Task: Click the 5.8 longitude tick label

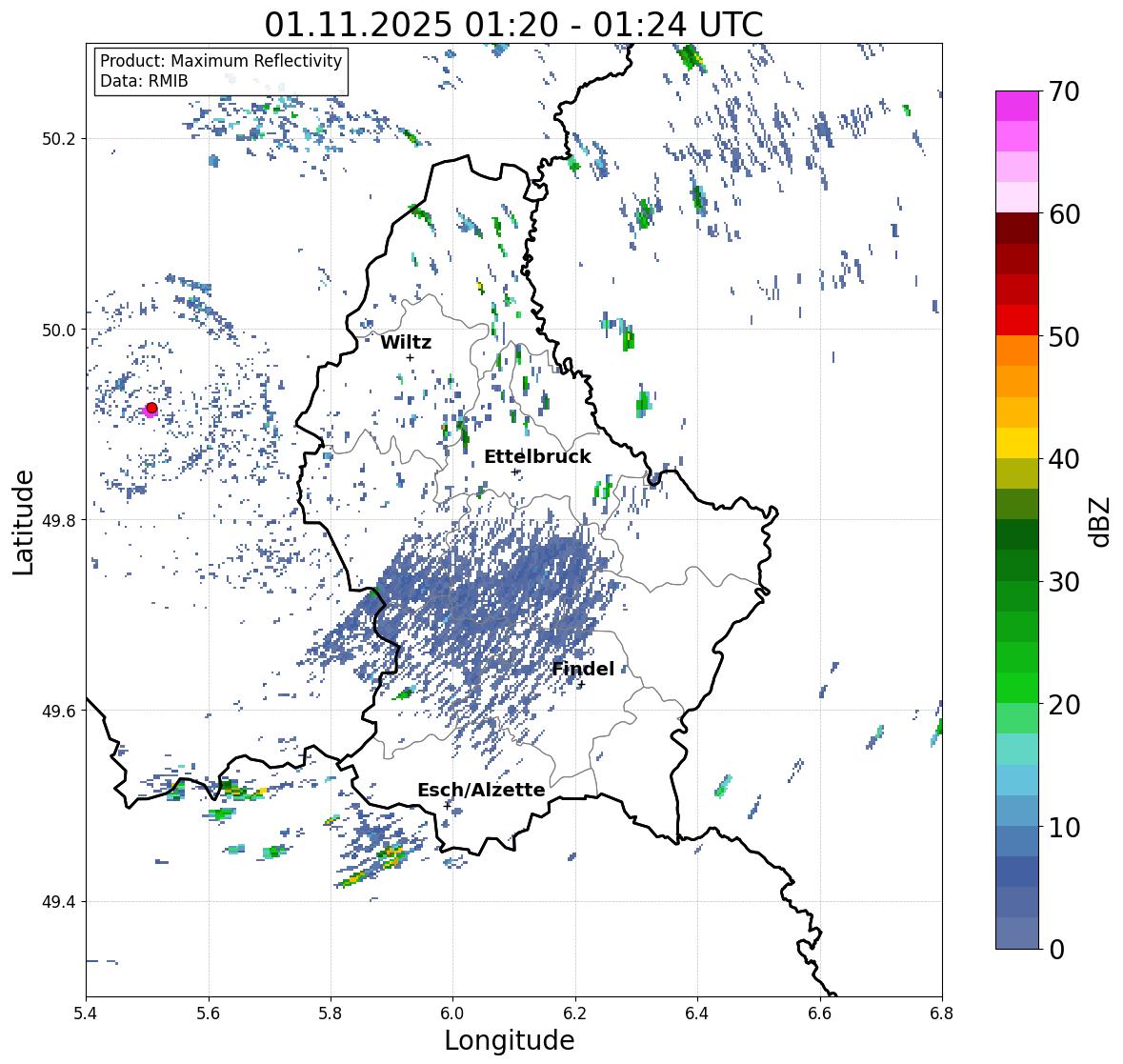Action: click(x=331, y=1014)
